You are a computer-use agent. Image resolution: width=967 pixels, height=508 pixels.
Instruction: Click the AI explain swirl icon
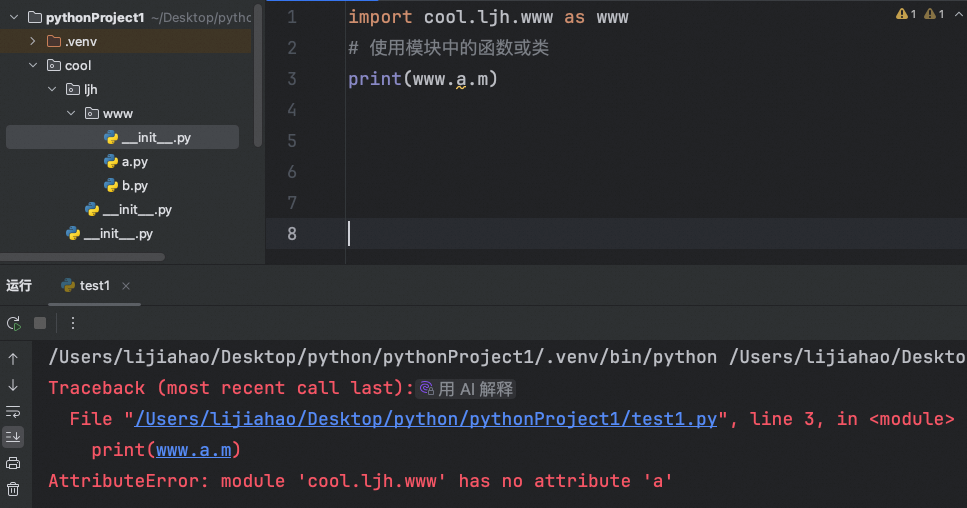[x=426, y=388]
